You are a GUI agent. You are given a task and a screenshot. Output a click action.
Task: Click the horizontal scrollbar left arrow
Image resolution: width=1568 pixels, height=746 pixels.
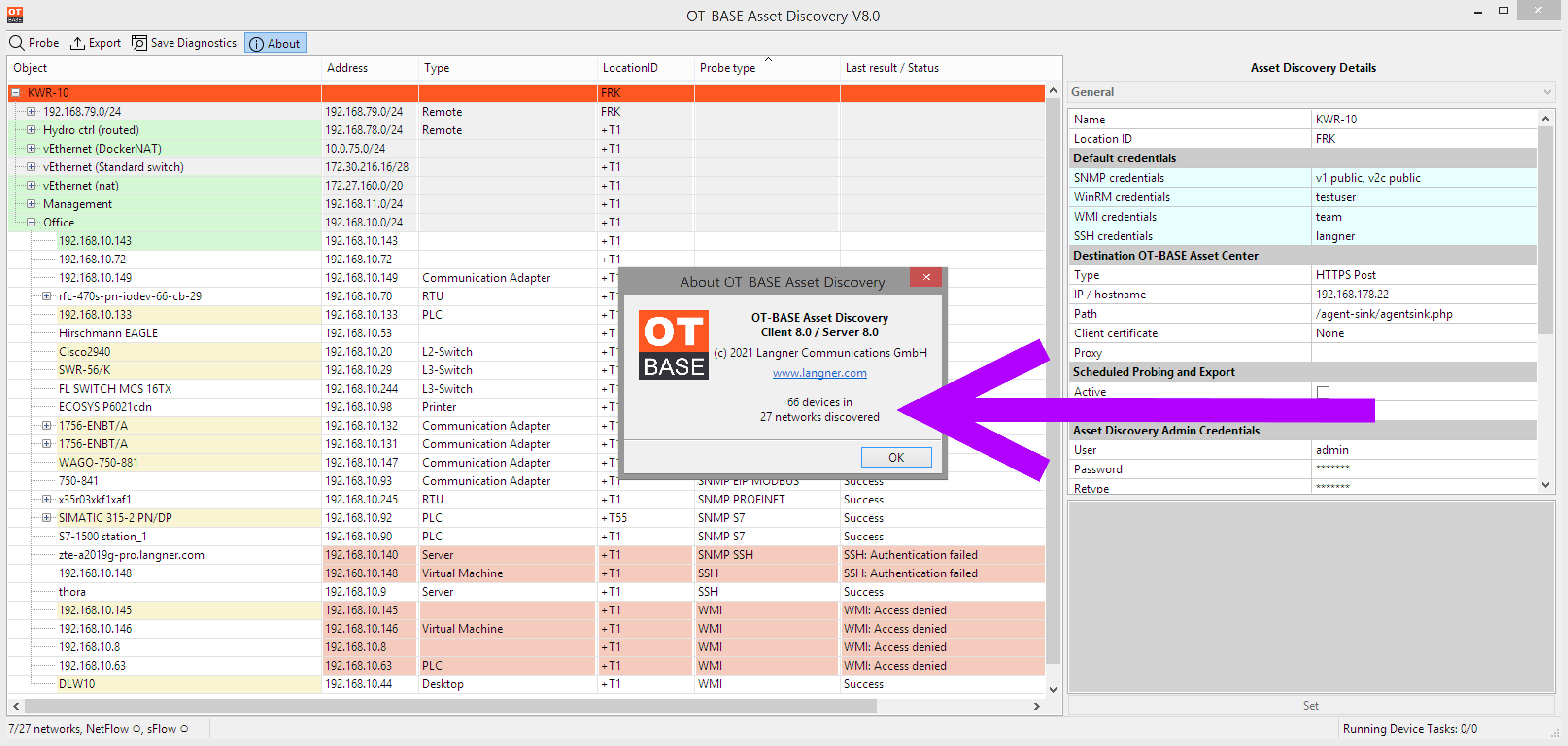click(16, 707)
